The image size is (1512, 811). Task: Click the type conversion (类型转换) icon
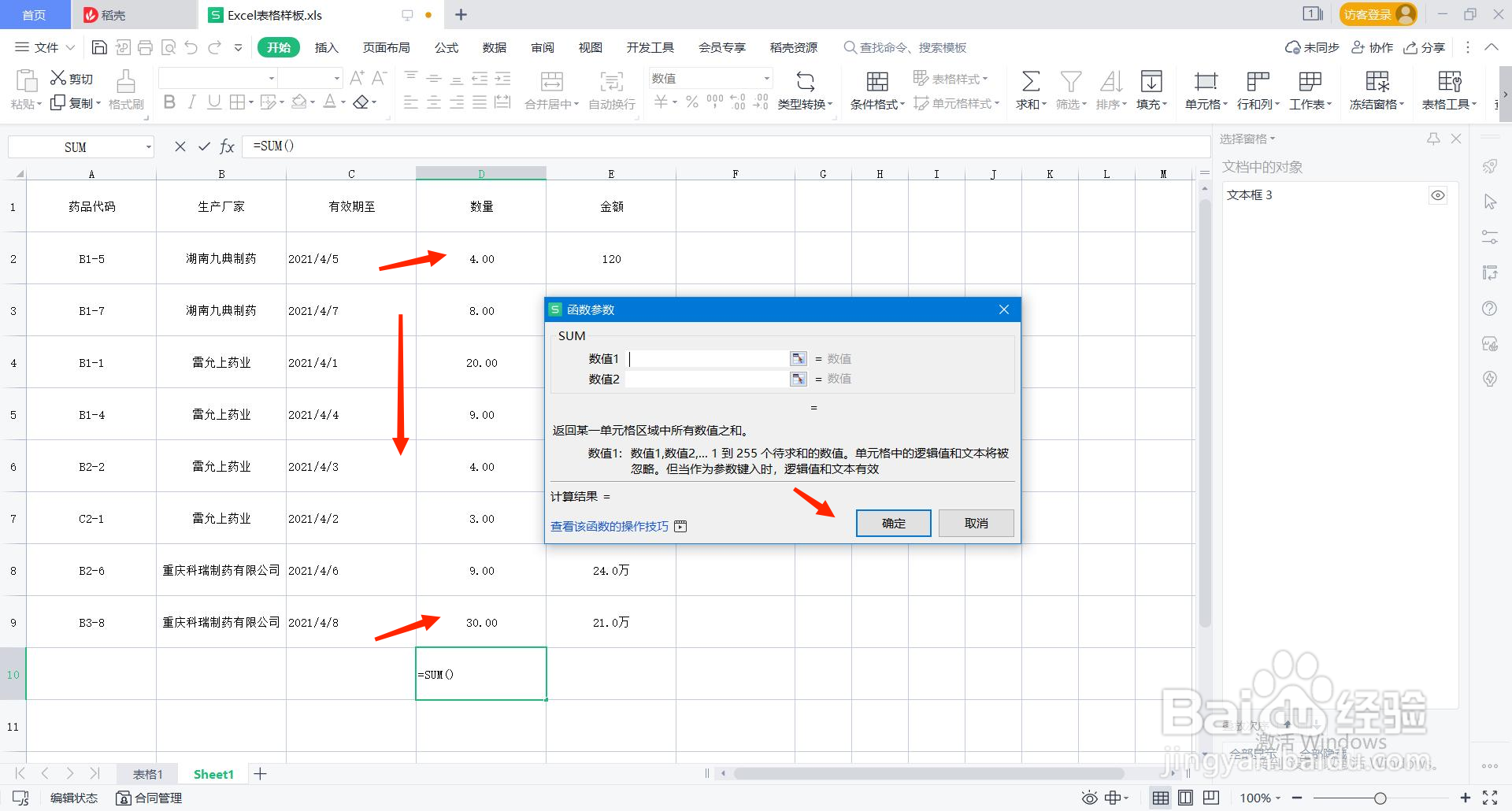tap(805, 82)
